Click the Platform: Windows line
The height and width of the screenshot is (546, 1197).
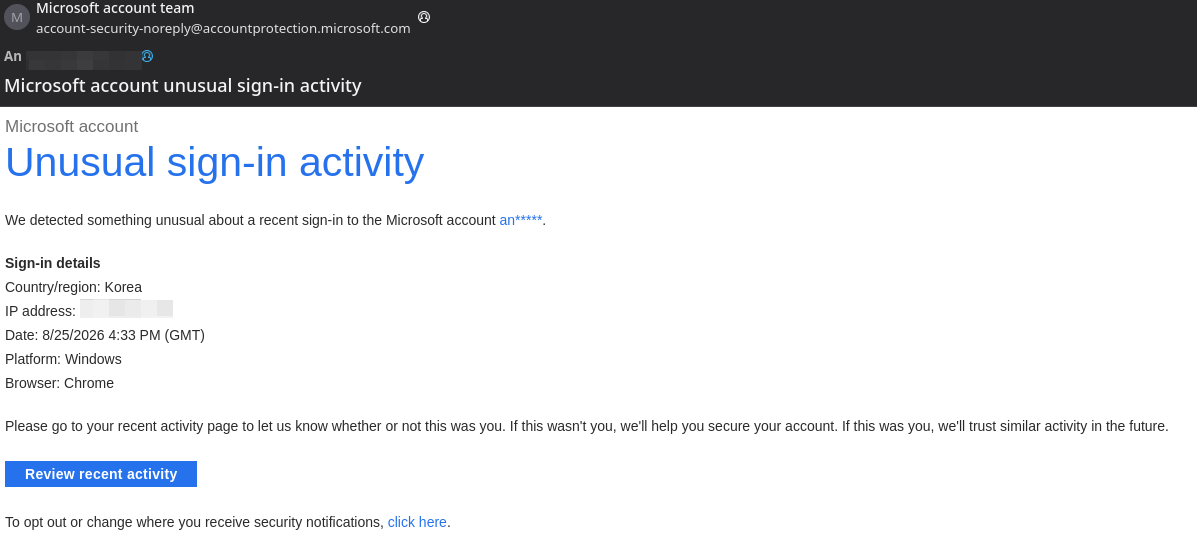63,359
